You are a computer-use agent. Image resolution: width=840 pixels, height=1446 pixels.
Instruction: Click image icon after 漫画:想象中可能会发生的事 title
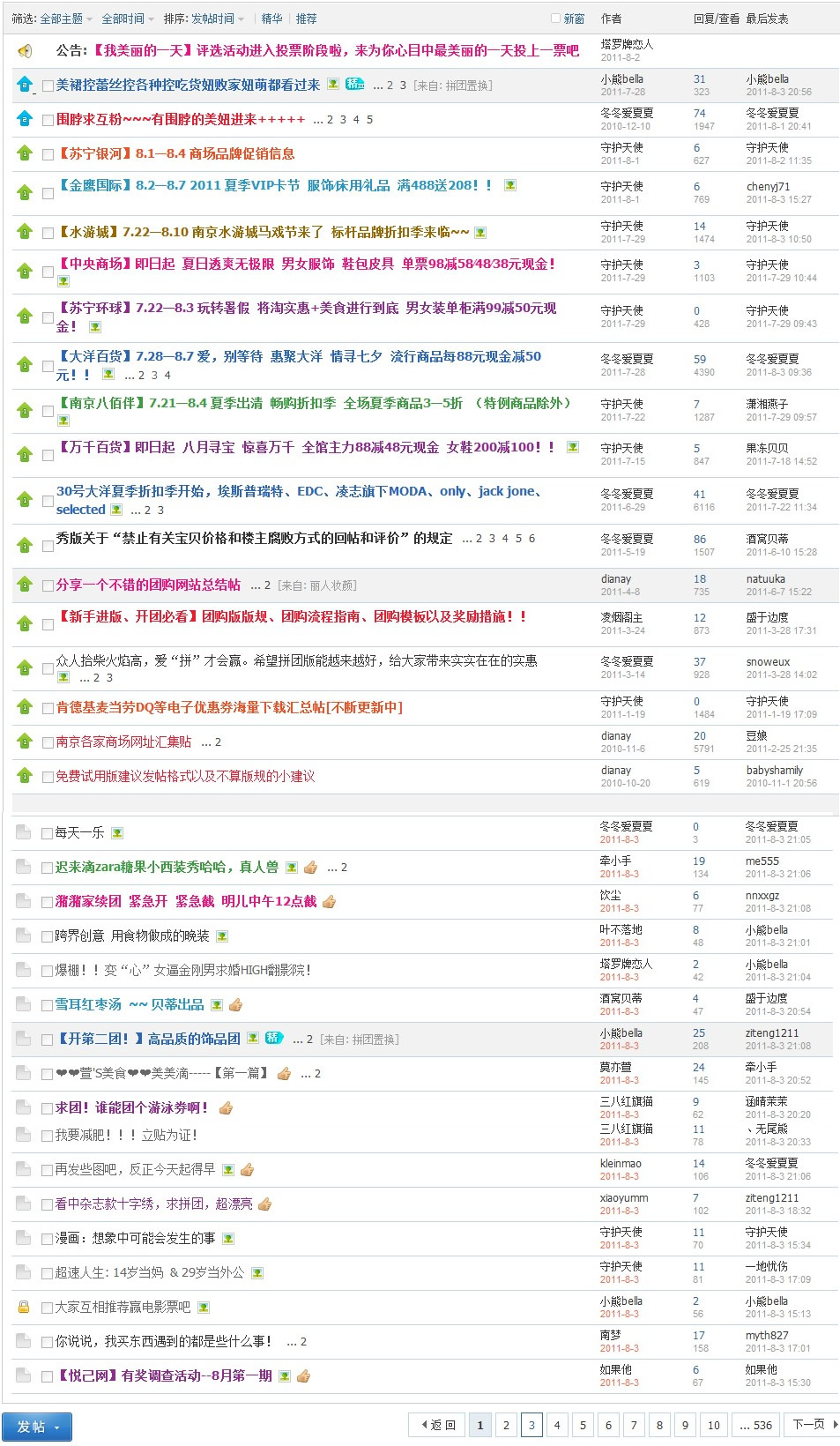[228, 1239]
